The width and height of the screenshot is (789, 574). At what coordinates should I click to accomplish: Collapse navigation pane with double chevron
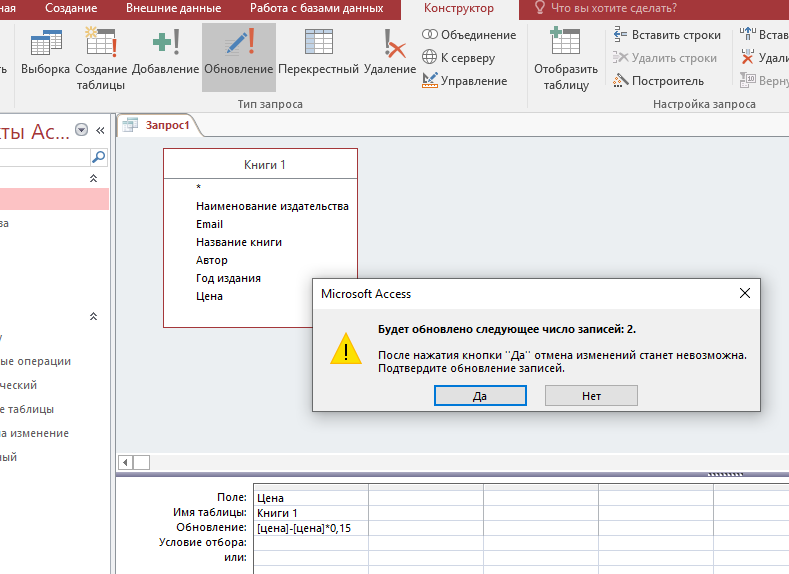coord(100,131)
